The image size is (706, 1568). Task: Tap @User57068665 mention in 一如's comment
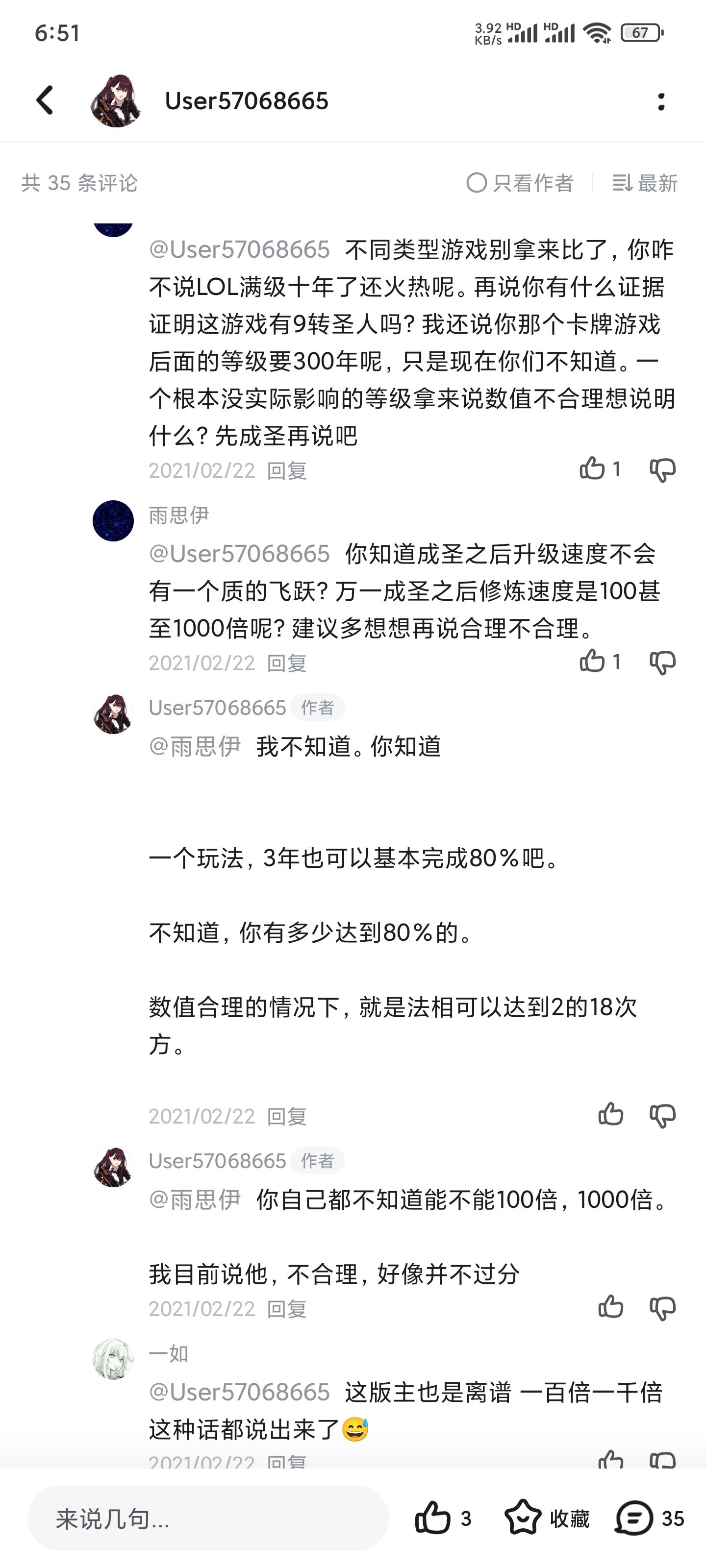(239, 1392)
